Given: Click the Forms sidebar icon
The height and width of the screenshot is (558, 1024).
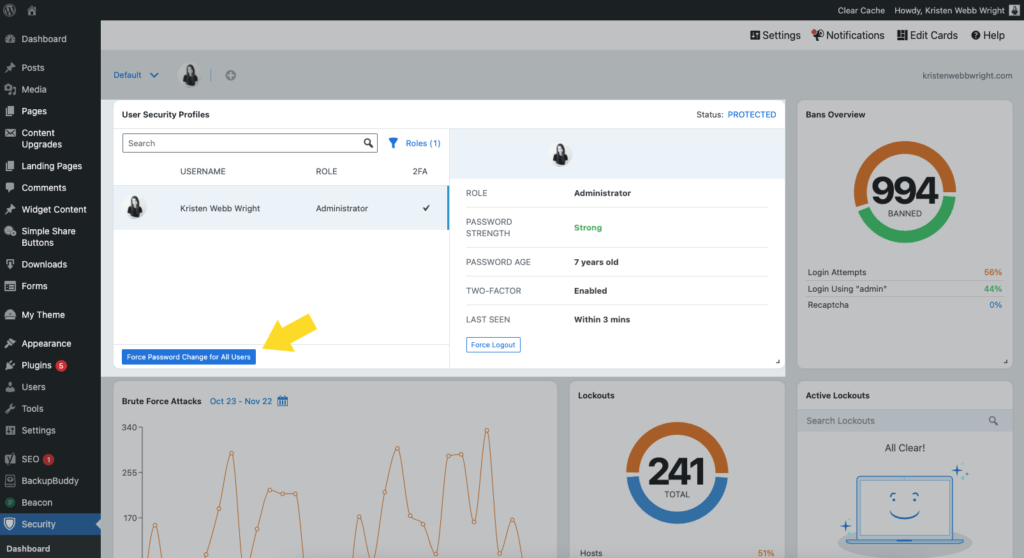Looking at the screenshot, I should (x=10, y=286).
